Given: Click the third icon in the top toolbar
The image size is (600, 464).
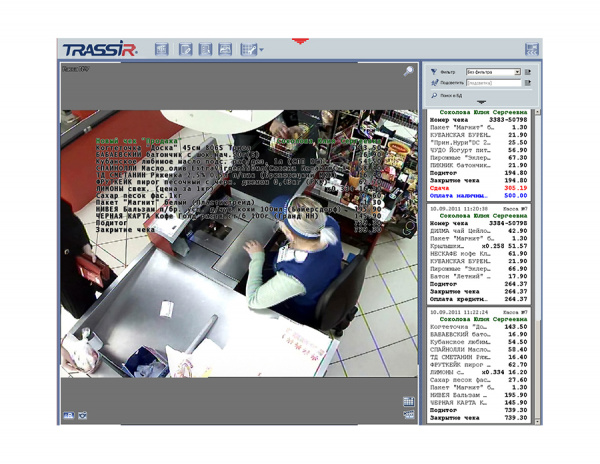Looking at the screenshot, I should coord(206,49).
